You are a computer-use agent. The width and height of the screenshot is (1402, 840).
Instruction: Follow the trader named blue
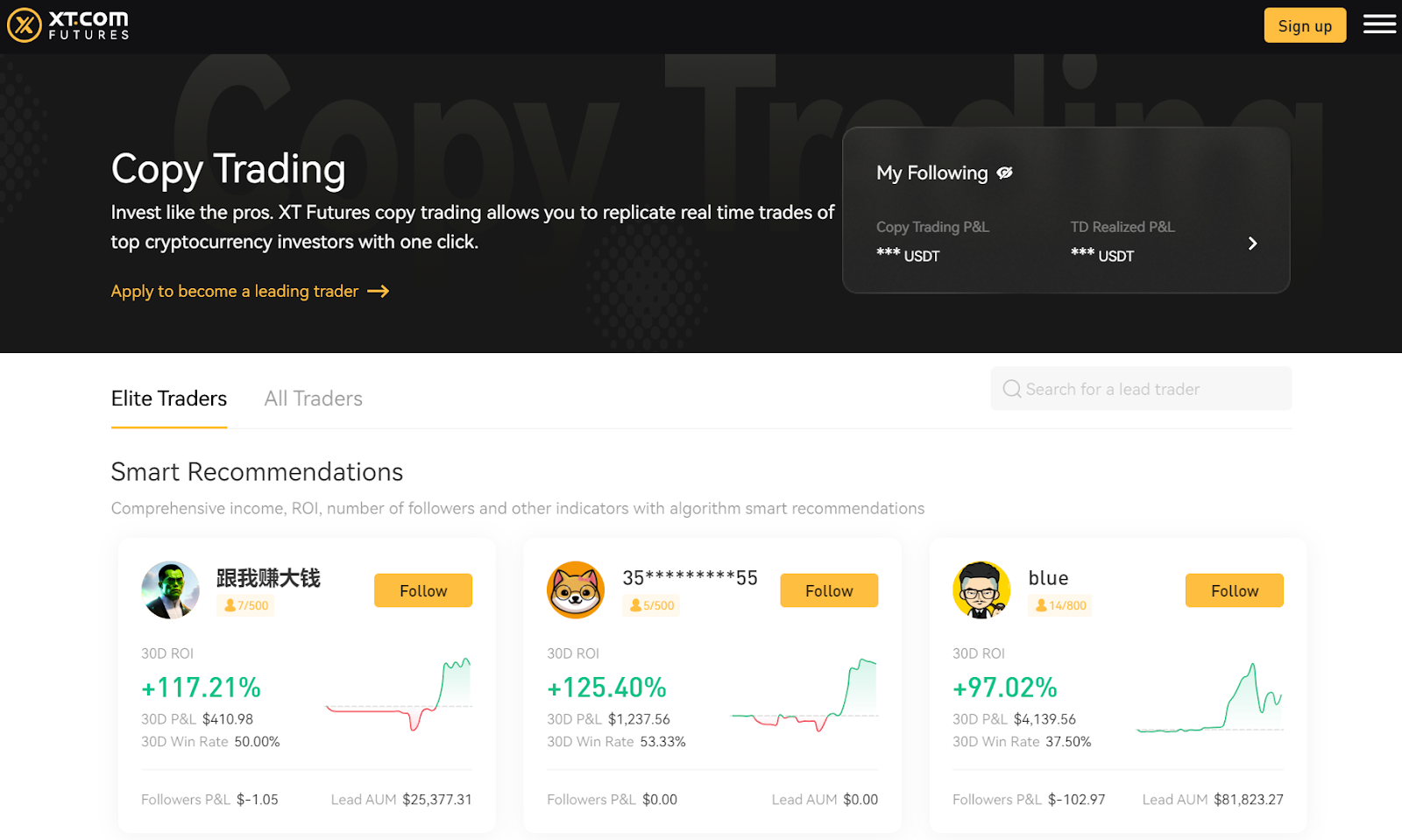point(1234,590)
